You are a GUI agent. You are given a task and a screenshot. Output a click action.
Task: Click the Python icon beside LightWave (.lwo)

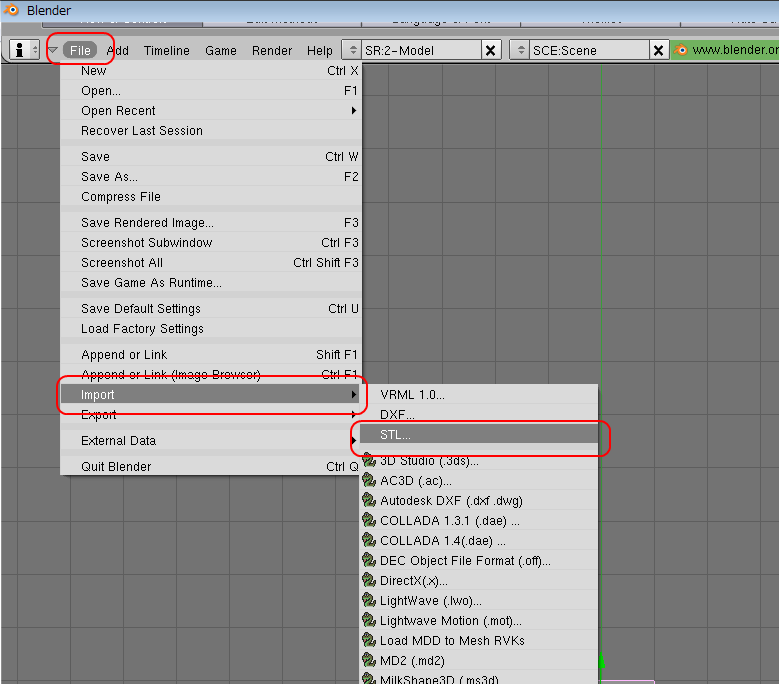(369, 600)
